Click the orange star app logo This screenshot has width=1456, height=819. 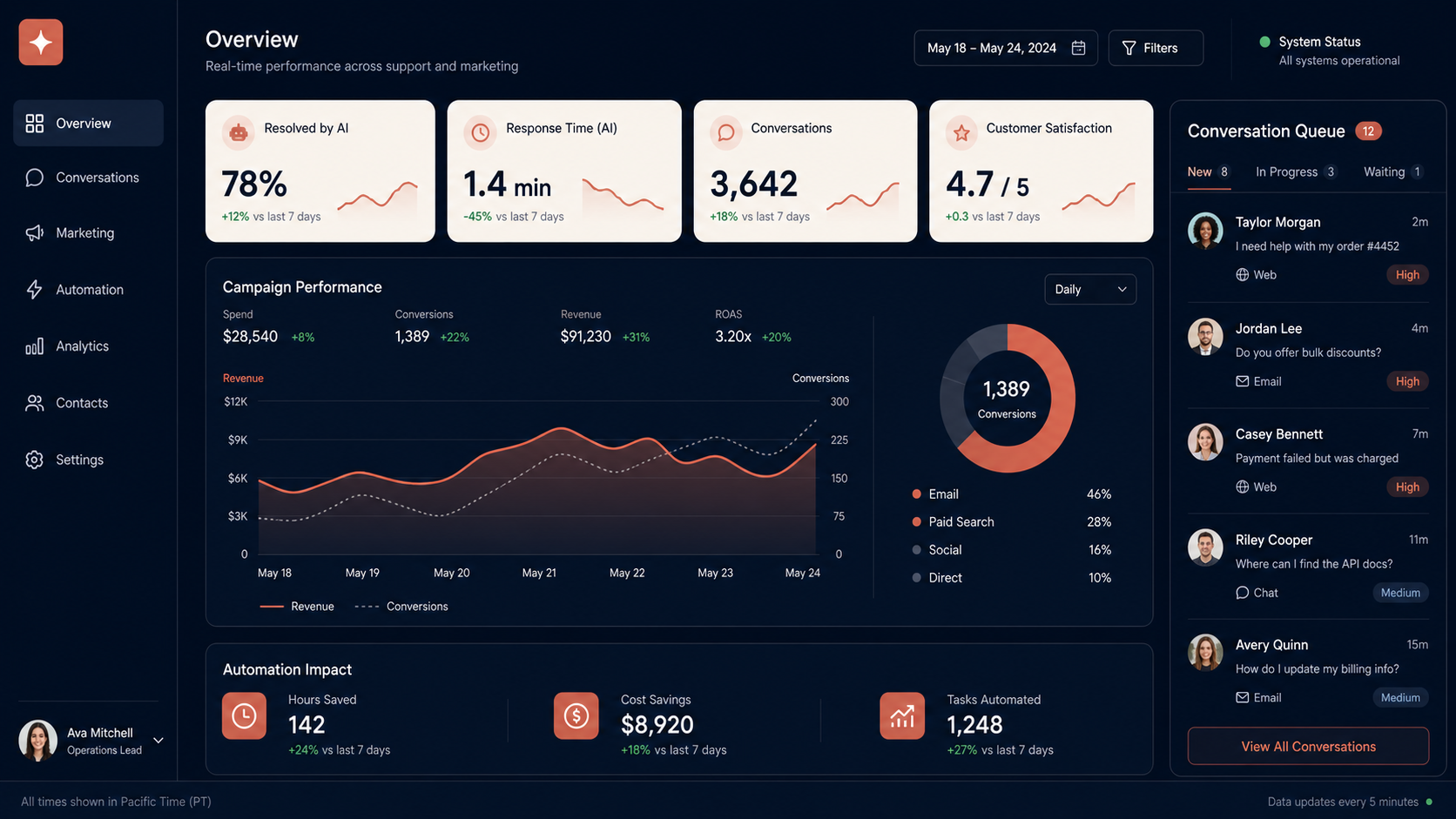pyautogui.click(x=41, y=42)
